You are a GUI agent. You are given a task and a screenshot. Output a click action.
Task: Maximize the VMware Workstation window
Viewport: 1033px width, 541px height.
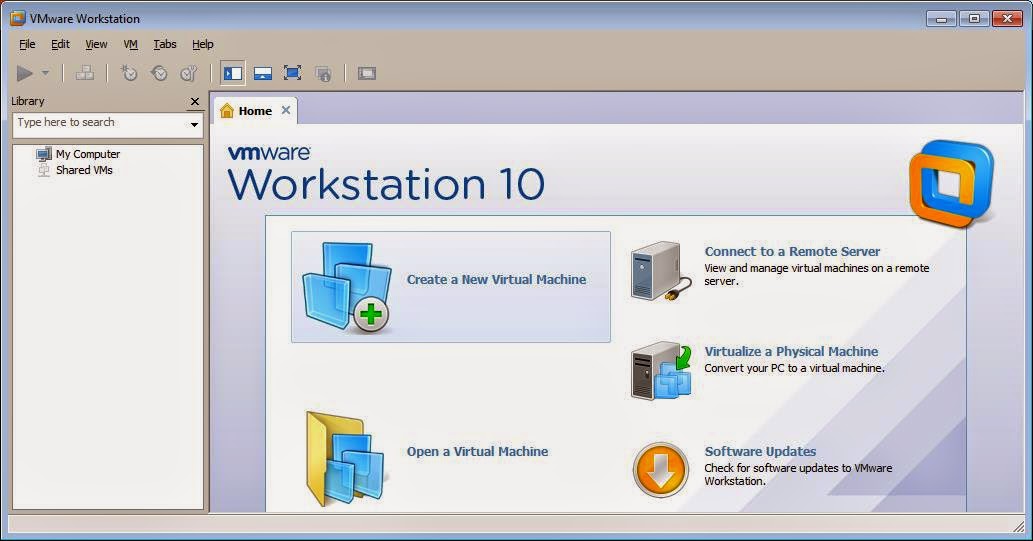click(x=974, y=18)
